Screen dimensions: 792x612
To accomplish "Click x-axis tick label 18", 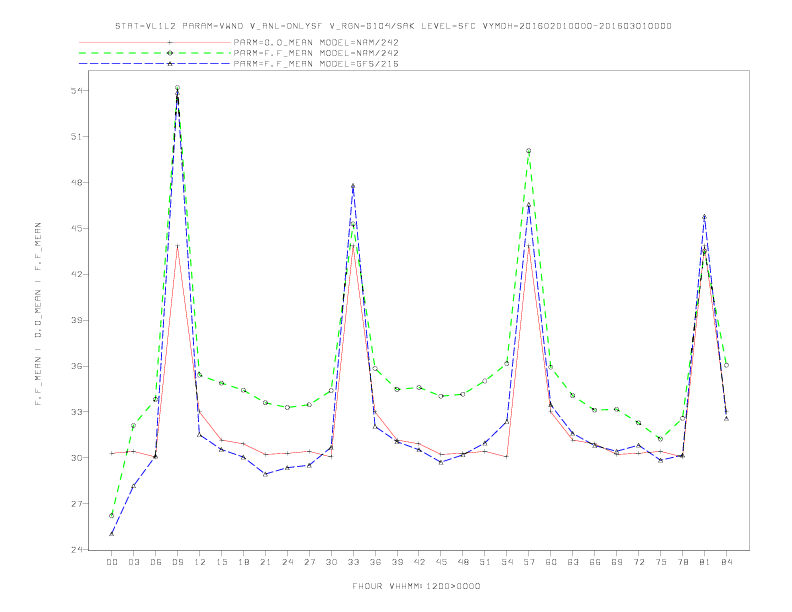I will [243, 562].
